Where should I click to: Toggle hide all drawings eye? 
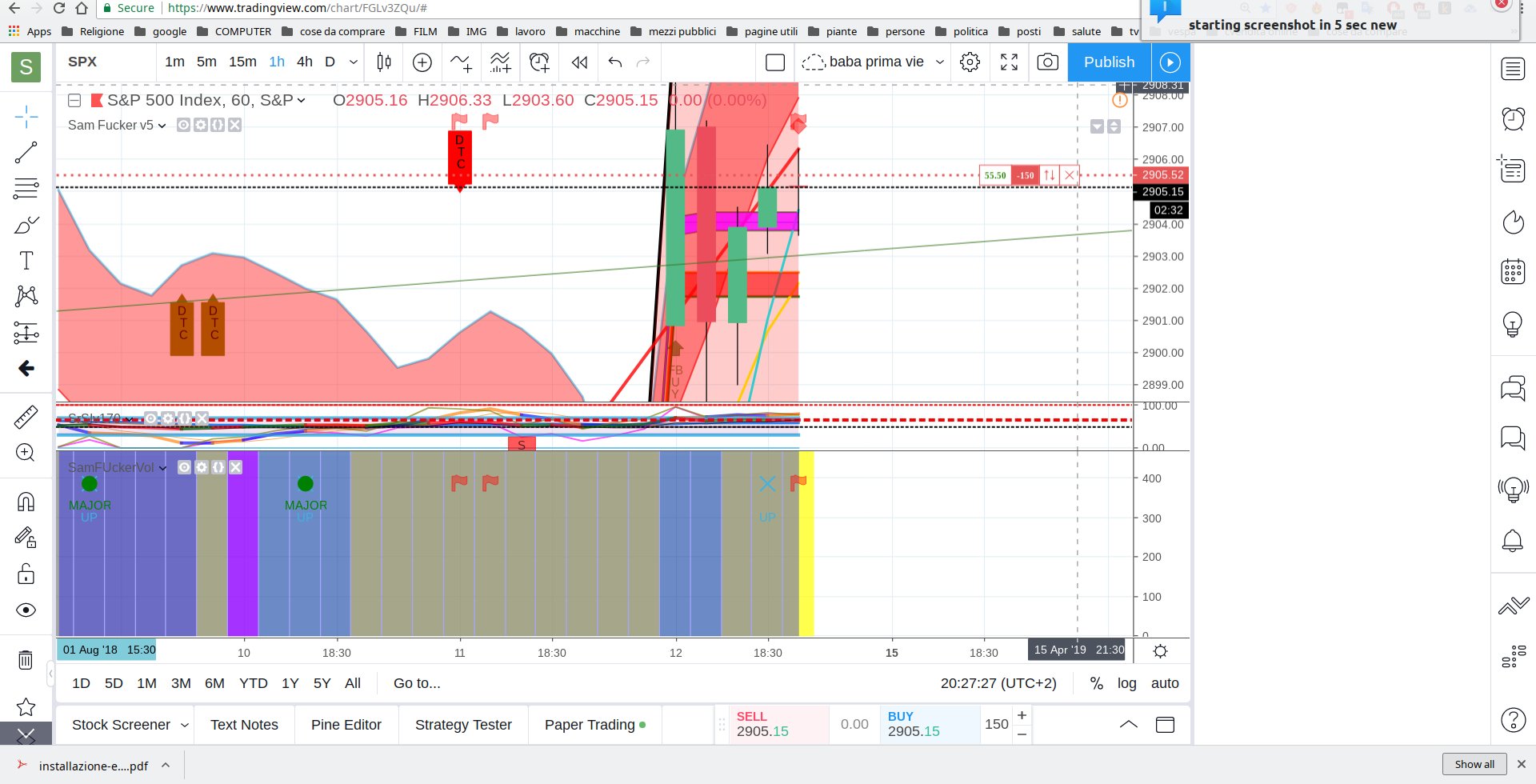[26, 610]
